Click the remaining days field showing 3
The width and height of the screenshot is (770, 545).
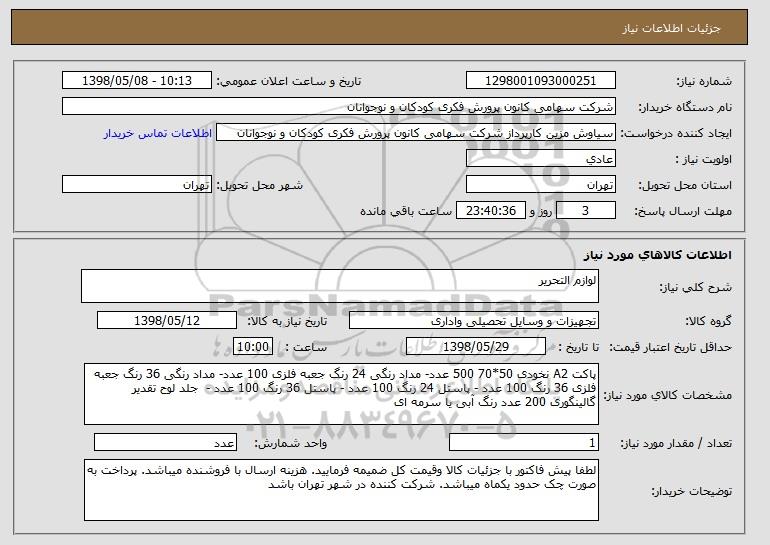pos(586,211)
